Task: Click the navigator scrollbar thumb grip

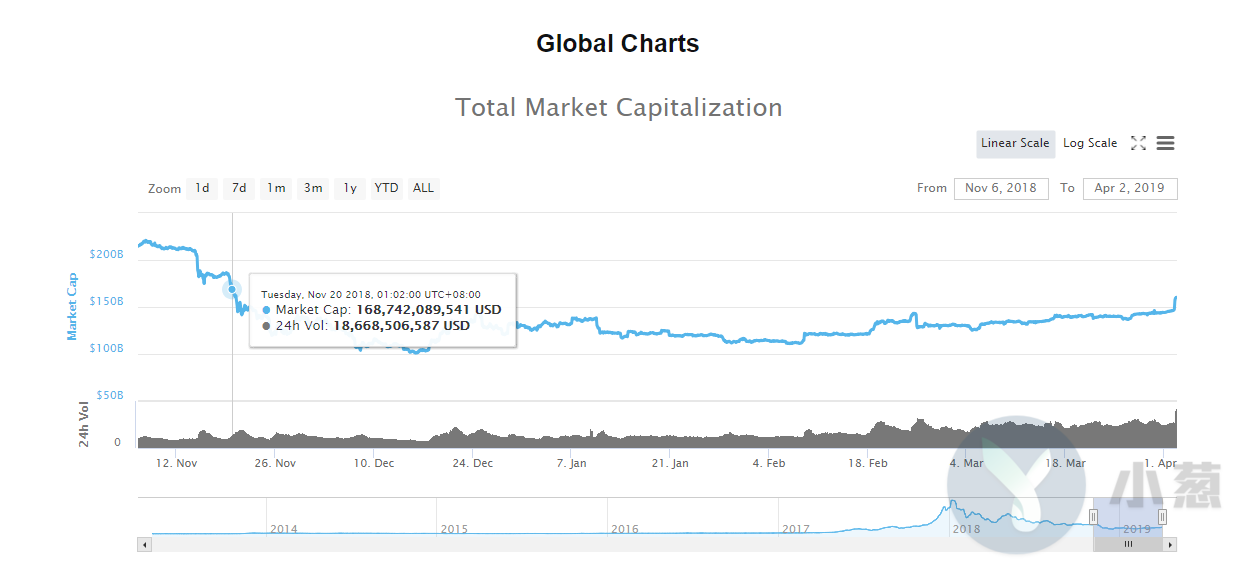Action: point(1128,545)
